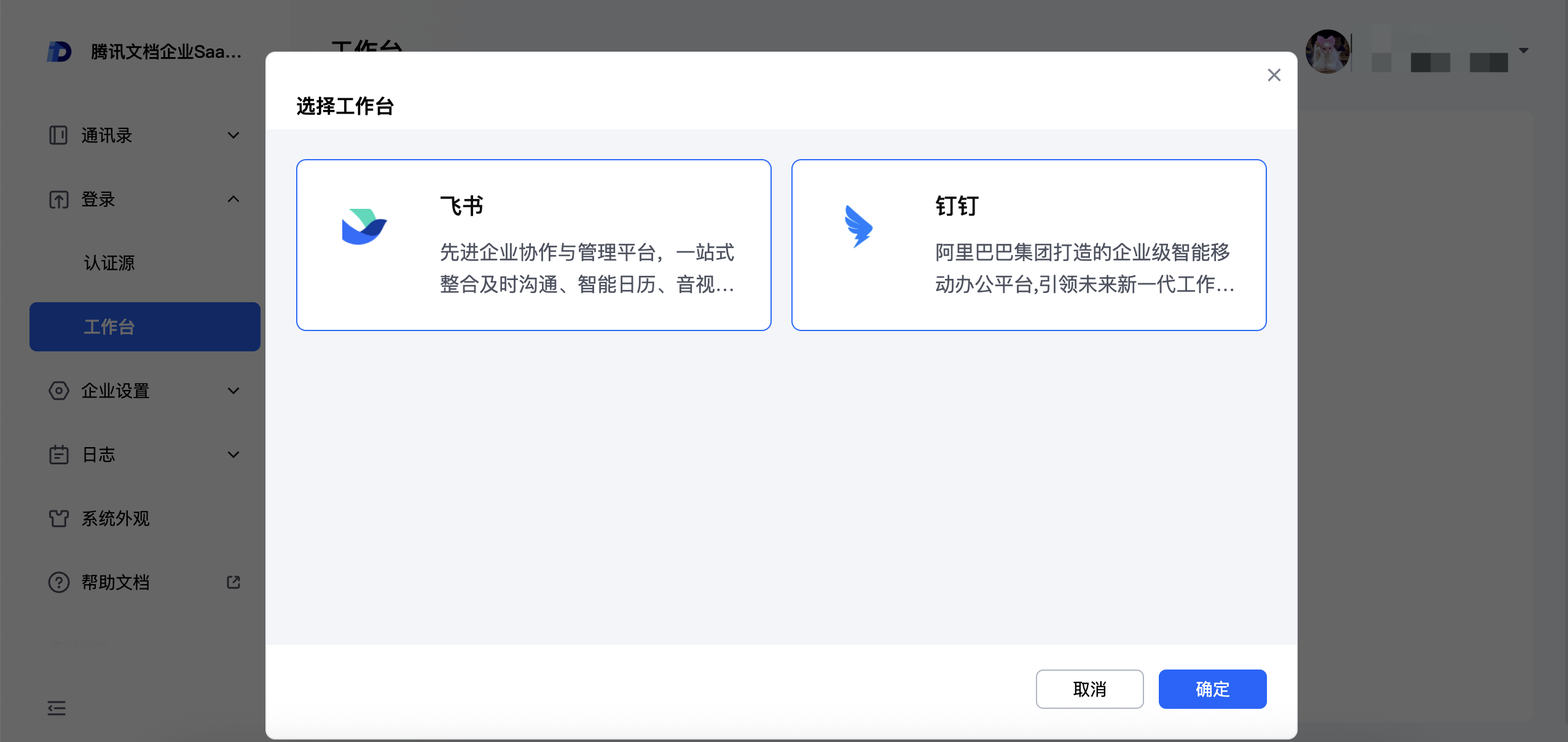Click the 确定 confirm button
Screen dimensions: 1568x742
[x=1212, y=689]
